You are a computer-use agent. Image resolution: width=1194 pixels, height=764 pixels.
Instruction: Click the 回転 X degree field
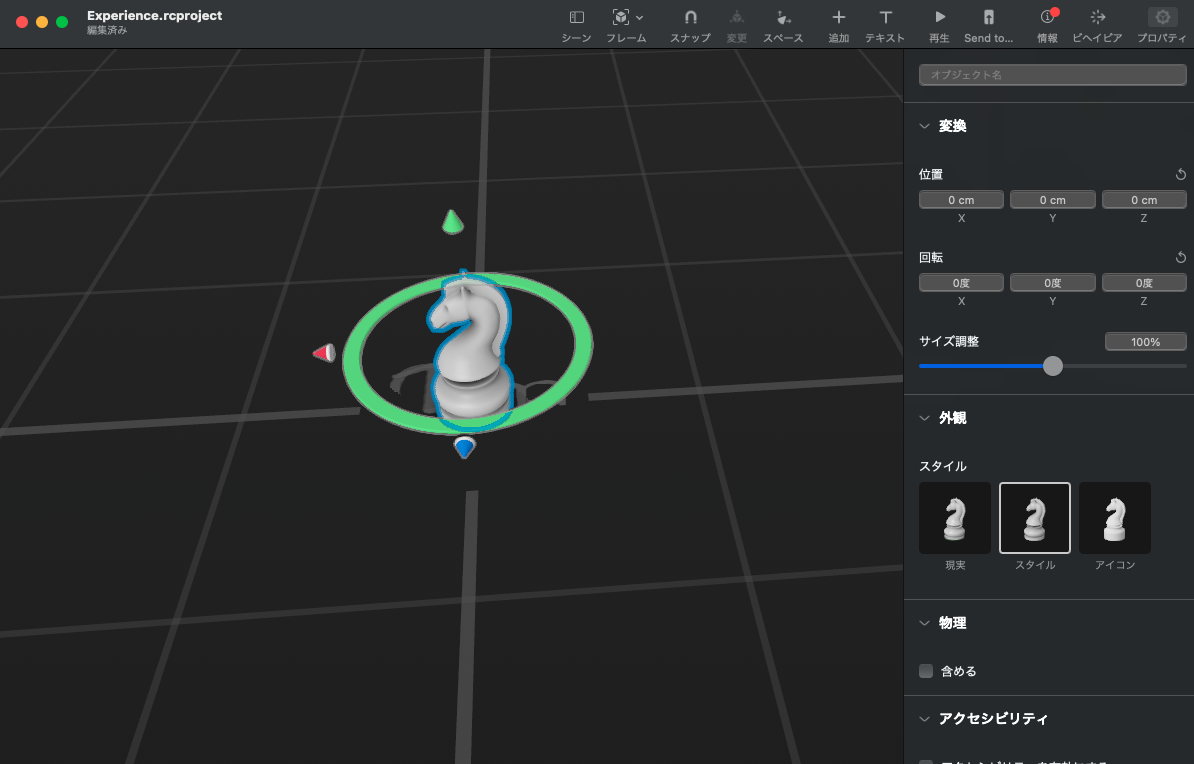961,283
